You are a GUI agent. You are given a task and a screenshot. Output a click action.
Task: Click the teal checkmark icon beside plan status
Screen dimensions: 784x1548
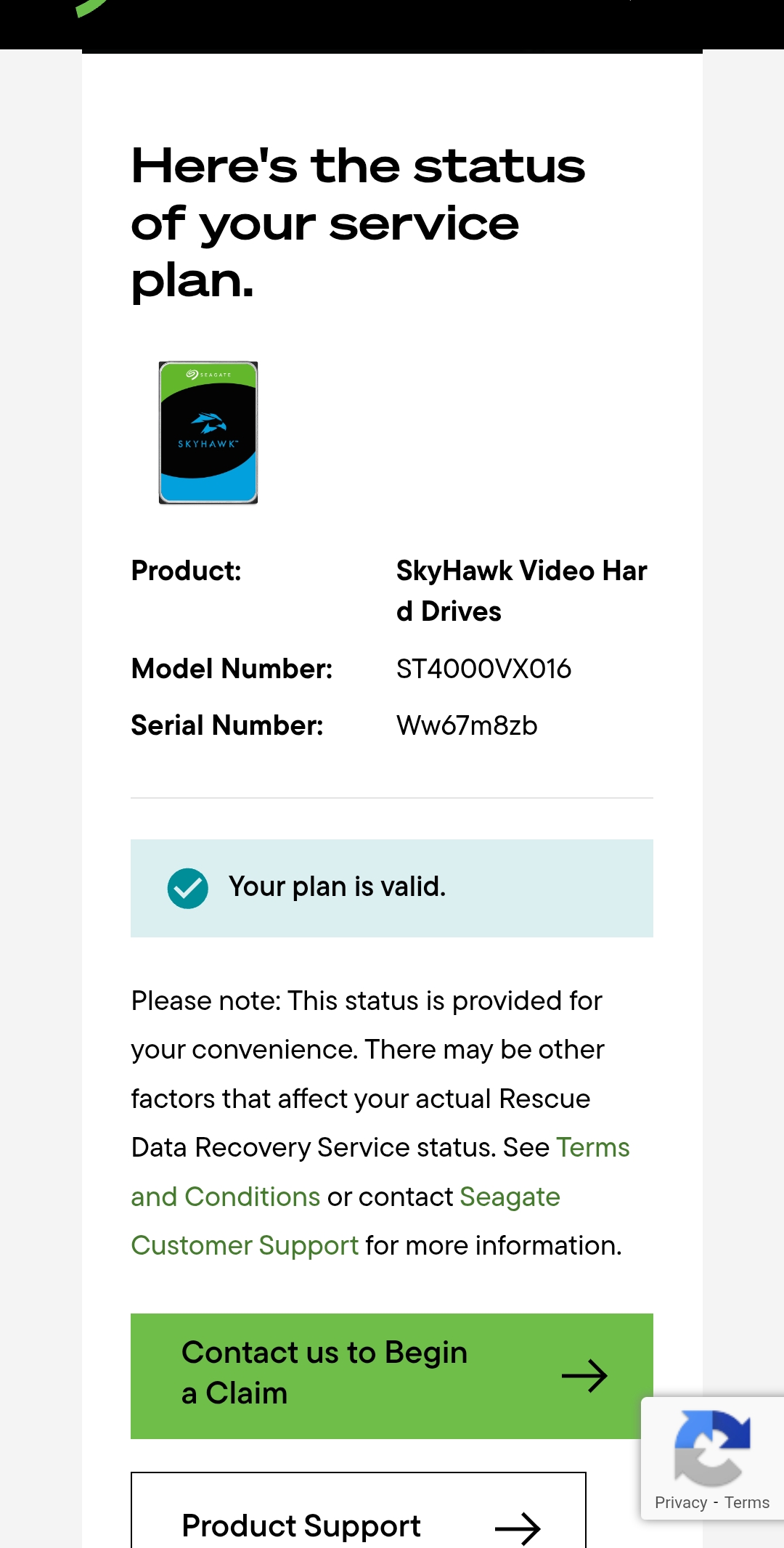[x=187, y=888]
